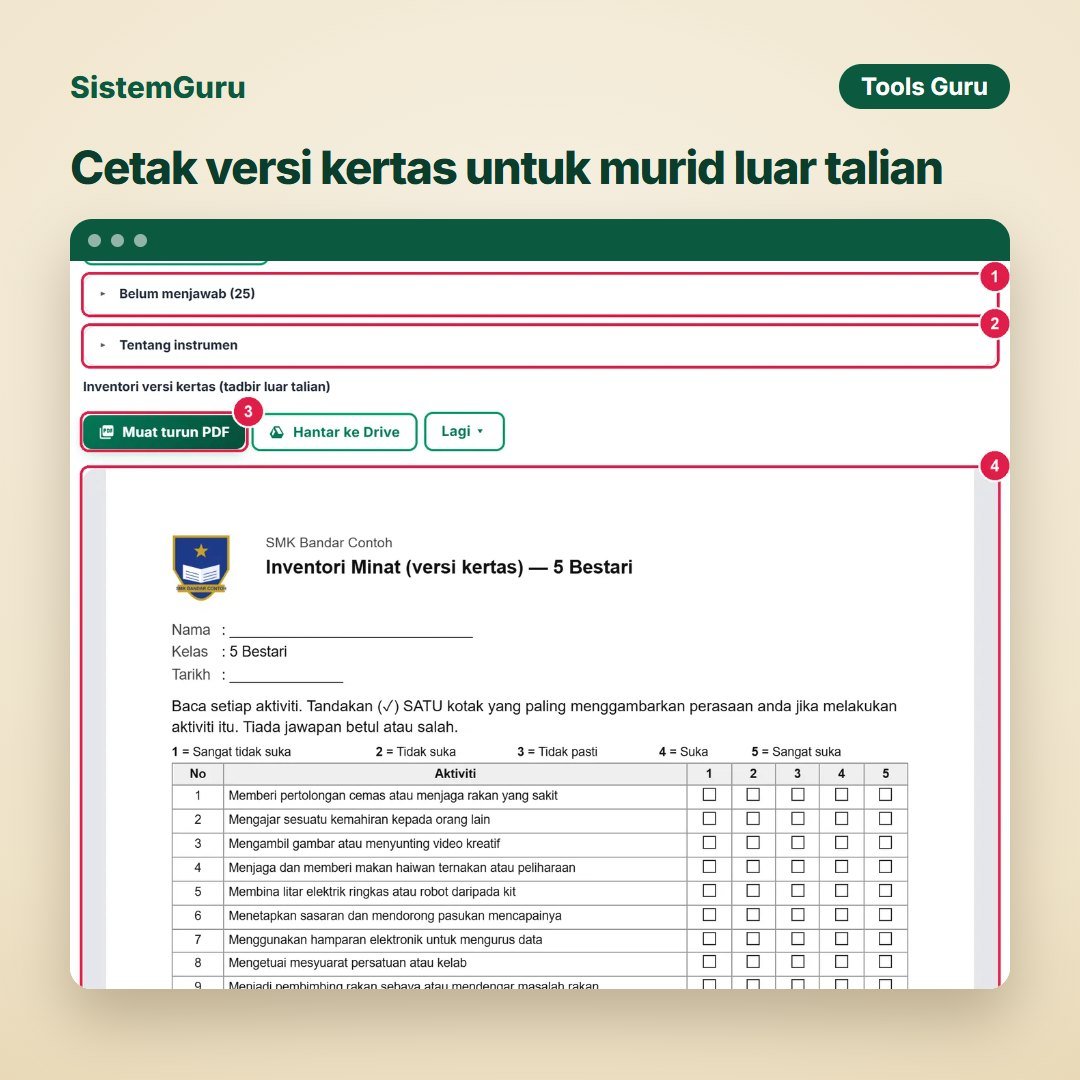Tick box 1 for Mengetuai mesyuarat row
1080x1080 pixels.
point(709,962)
